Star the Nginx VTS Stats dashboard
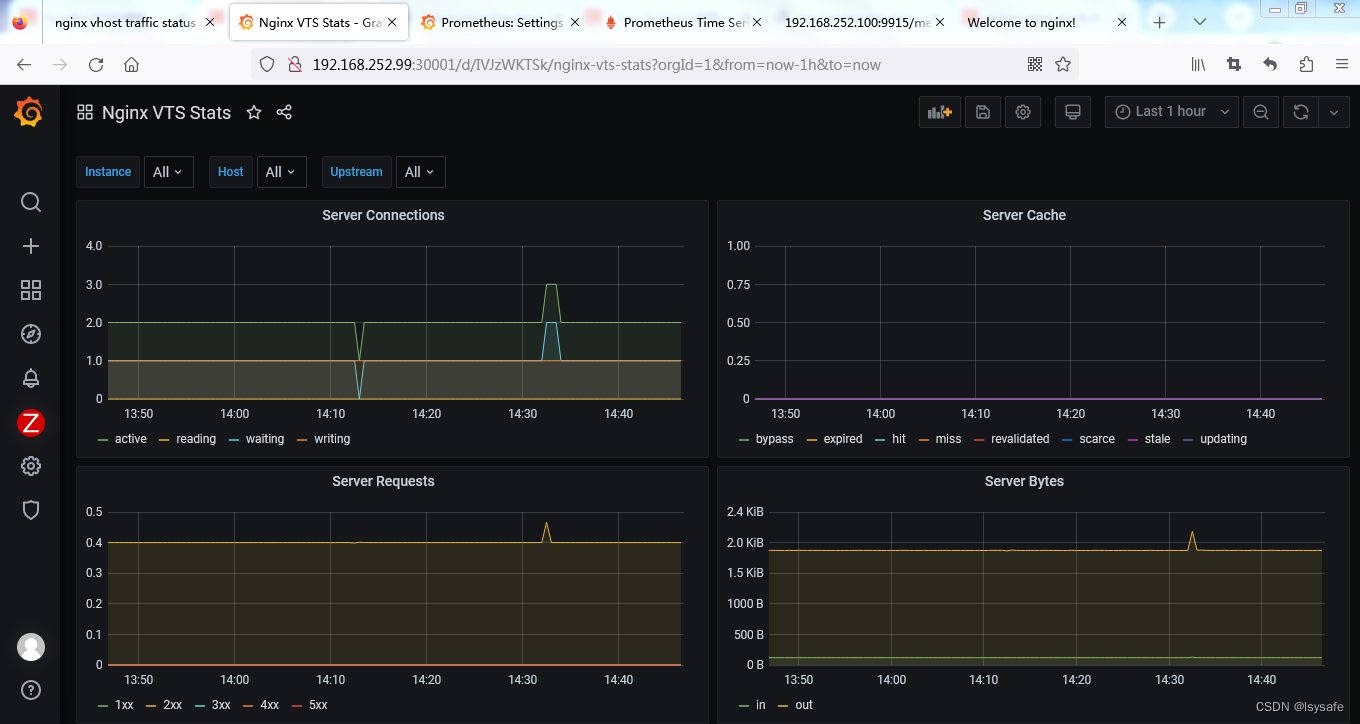Image resolution: width=1360 pixels, height=724 pixels. pyautogui.click(x=254, y=113)
